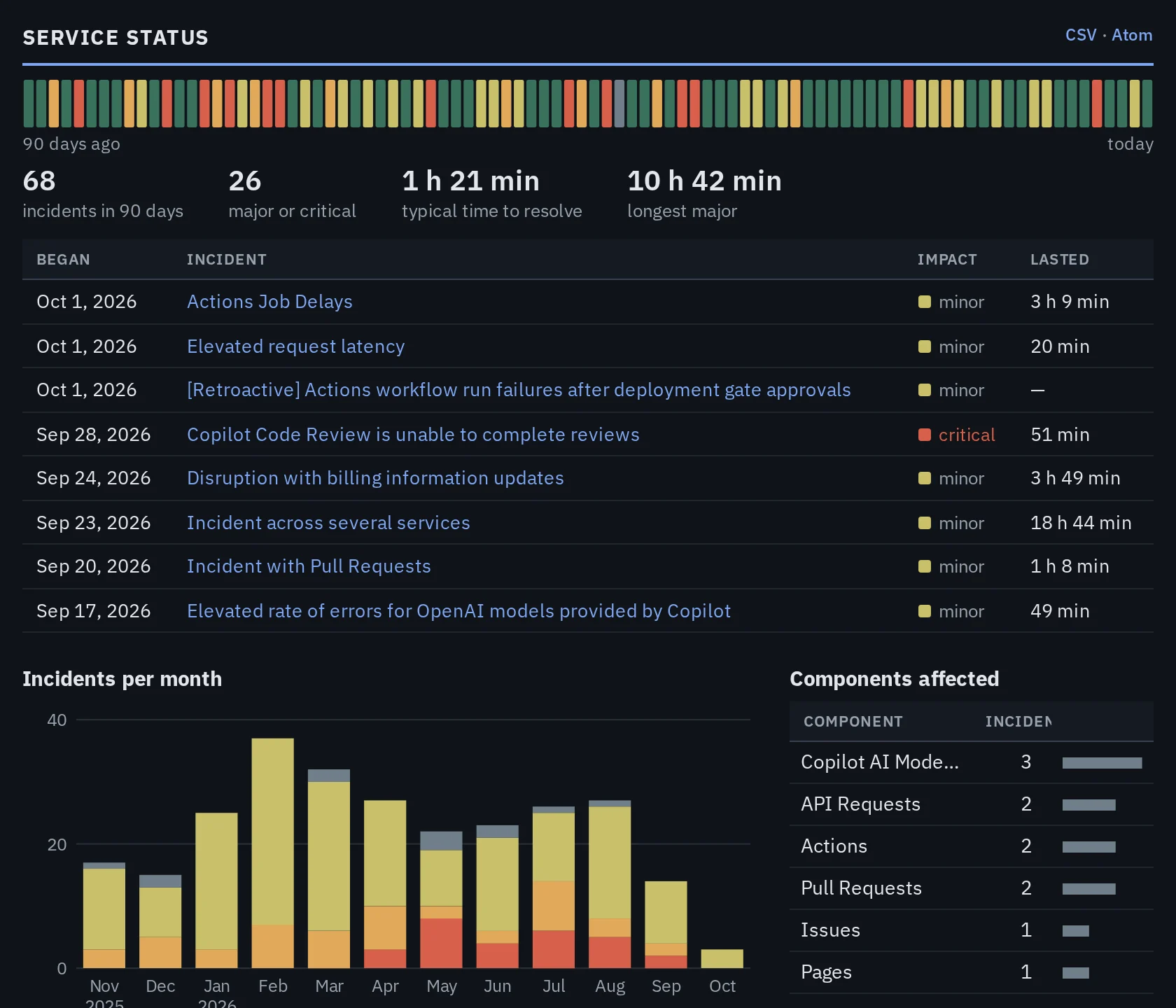
Task: Click the Copilot AI Mode incident count bar
Action: (x=1102, y=763)
